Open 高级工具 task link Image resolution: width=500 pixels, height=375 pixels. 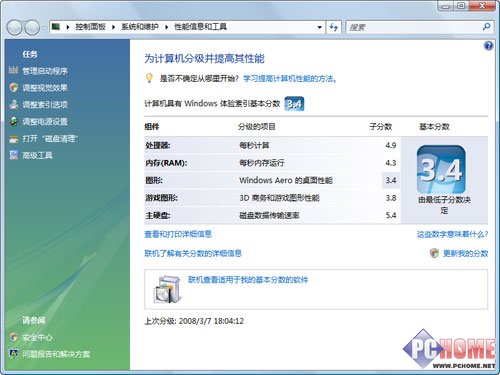tap(37, 155)
